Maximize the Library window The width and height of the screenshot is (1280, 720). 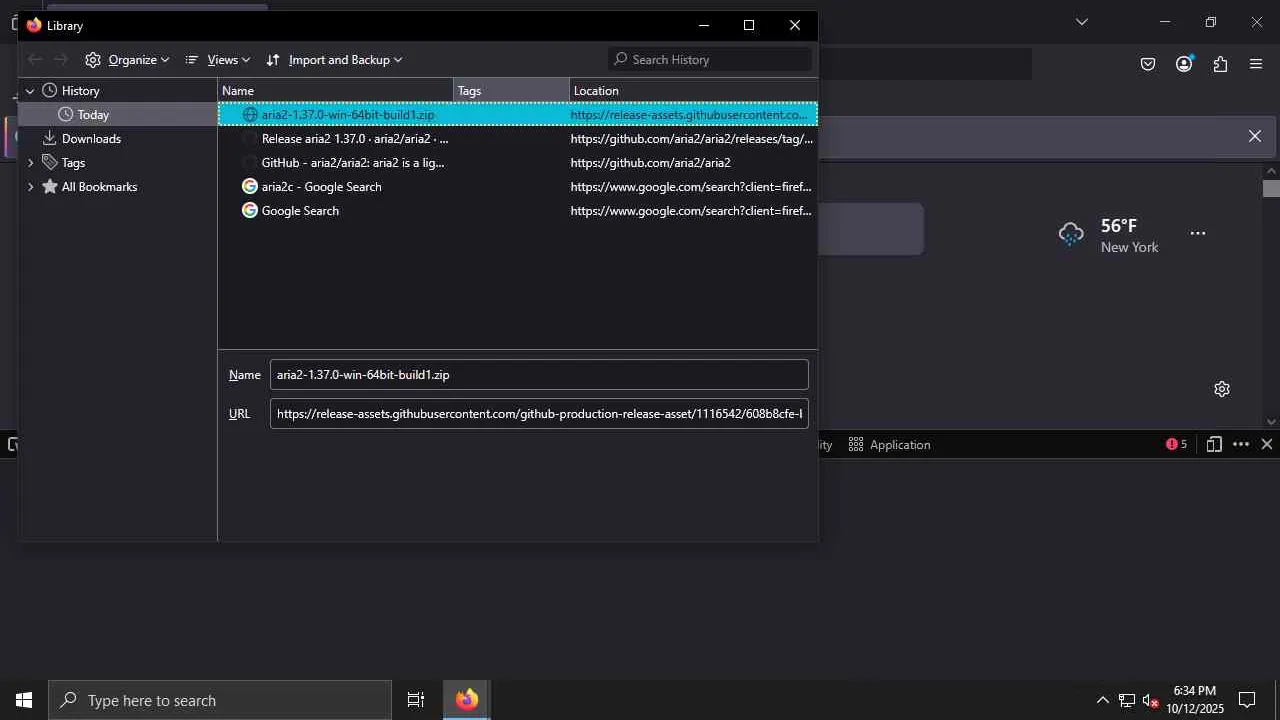pos(749,25)
